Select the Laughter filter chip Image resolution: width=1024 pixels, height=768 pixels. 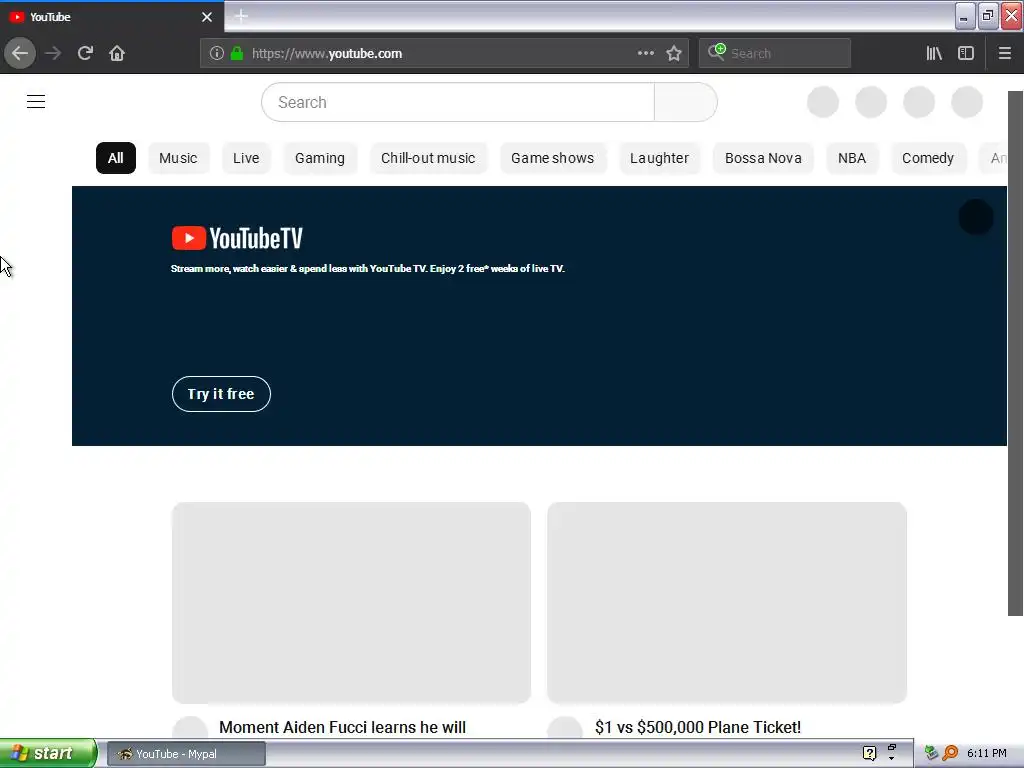(660, 158)
